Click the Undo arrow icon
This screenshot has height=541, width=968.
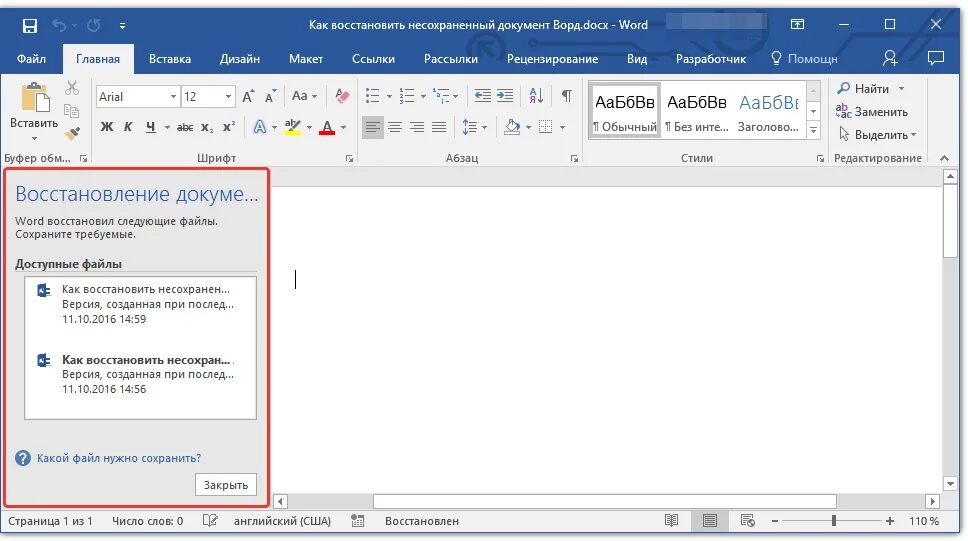(x=59, y=25)
